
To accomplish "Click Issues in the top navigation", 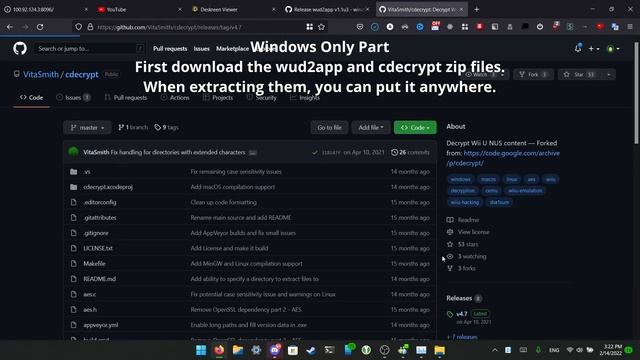I will tap(201, 49).
